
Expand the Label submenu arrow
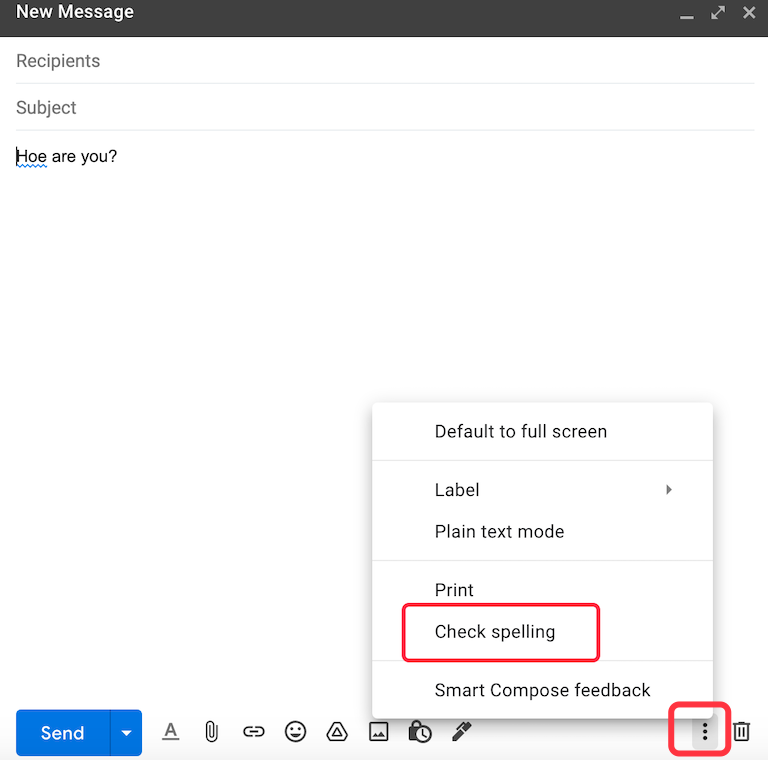pos(669,490)
